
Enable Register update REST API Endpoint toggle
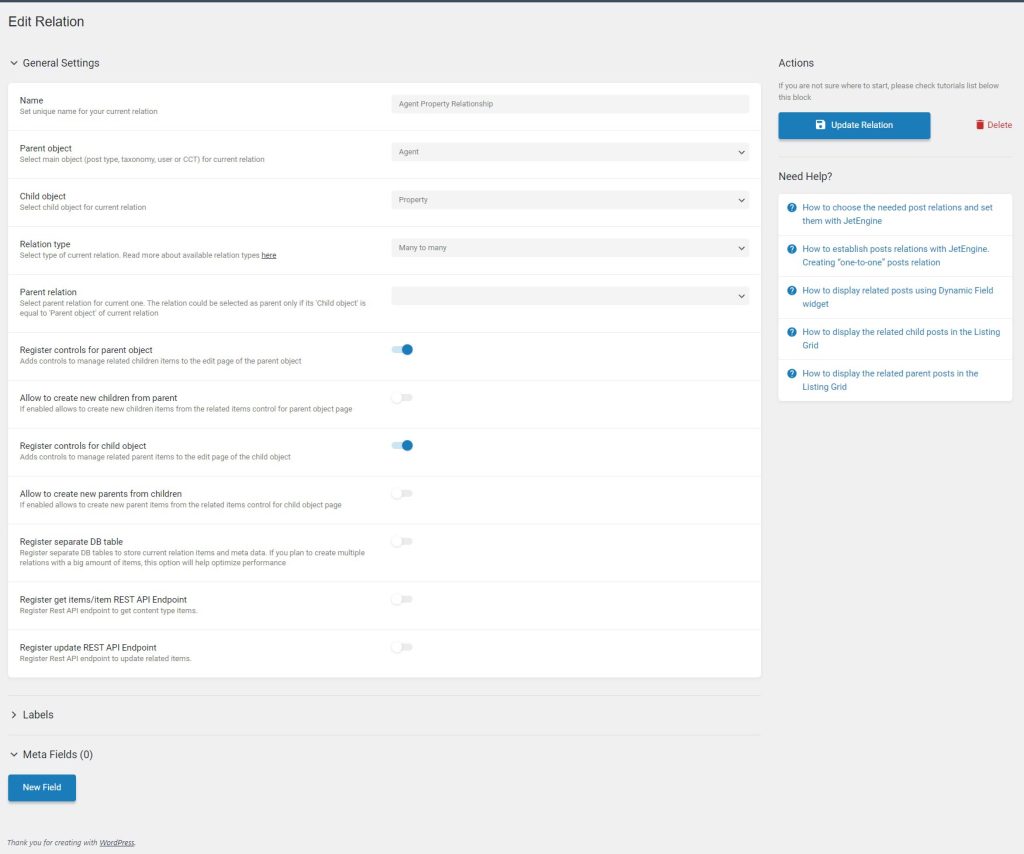point(402,648)
